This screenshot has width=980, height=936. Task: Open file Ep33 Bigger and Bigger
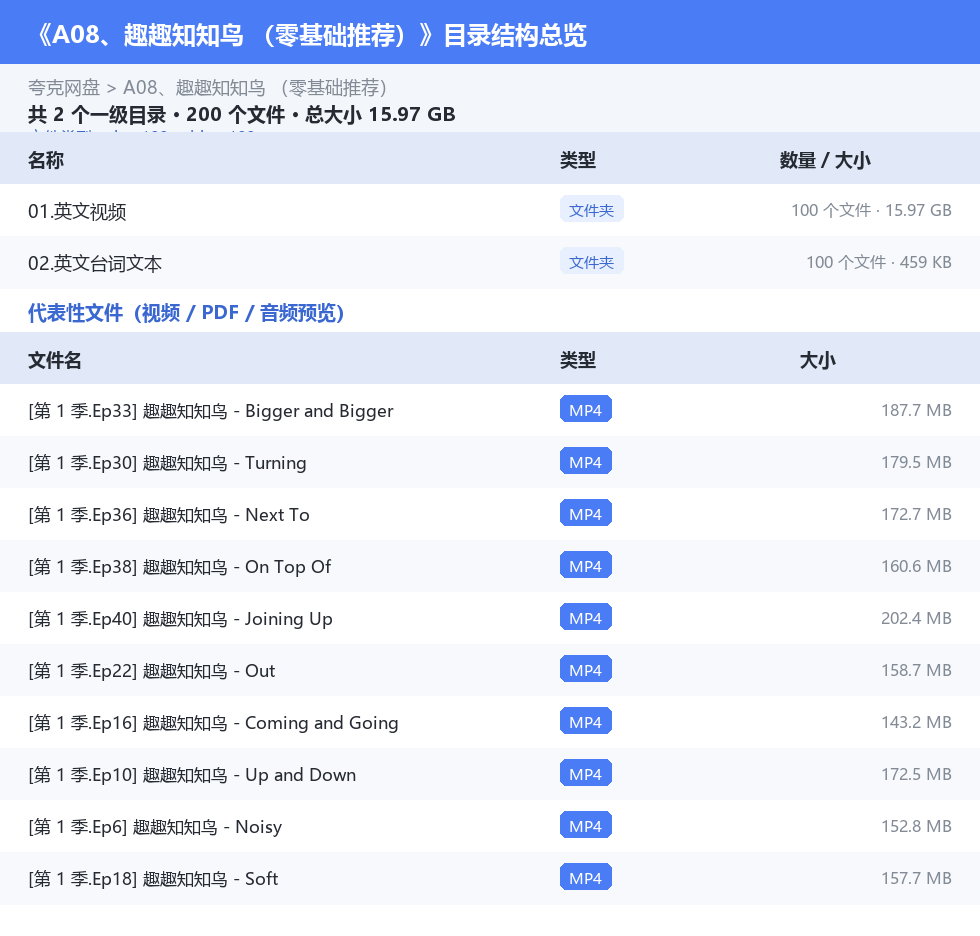pyautogui.click(x=490, y=411)
